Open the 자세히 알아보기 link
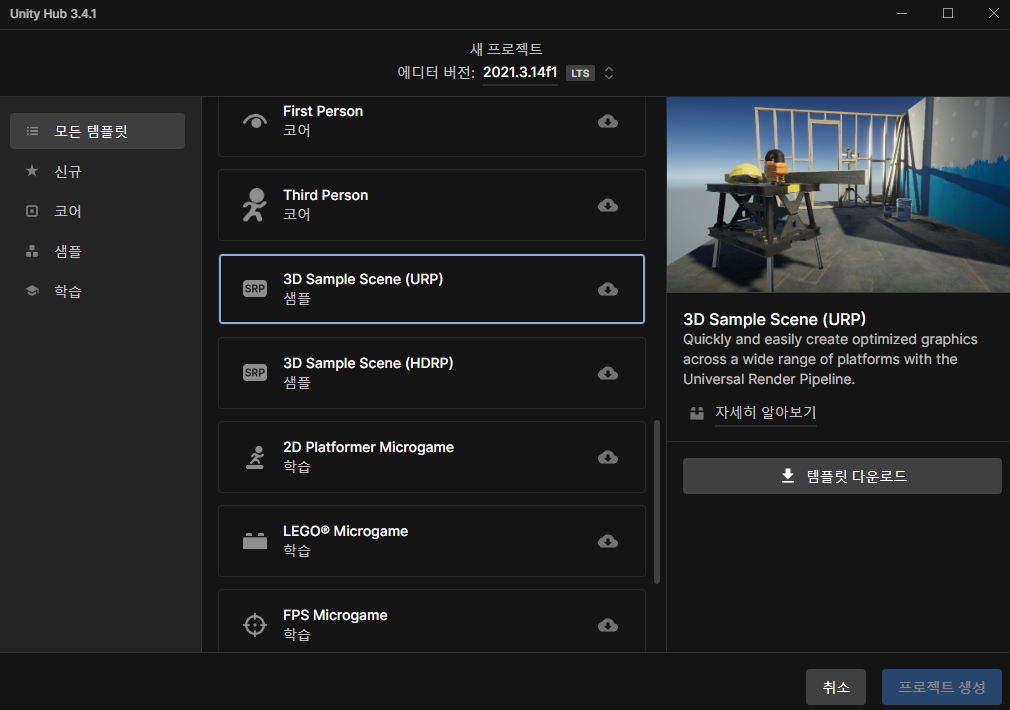 pos(765,412)
